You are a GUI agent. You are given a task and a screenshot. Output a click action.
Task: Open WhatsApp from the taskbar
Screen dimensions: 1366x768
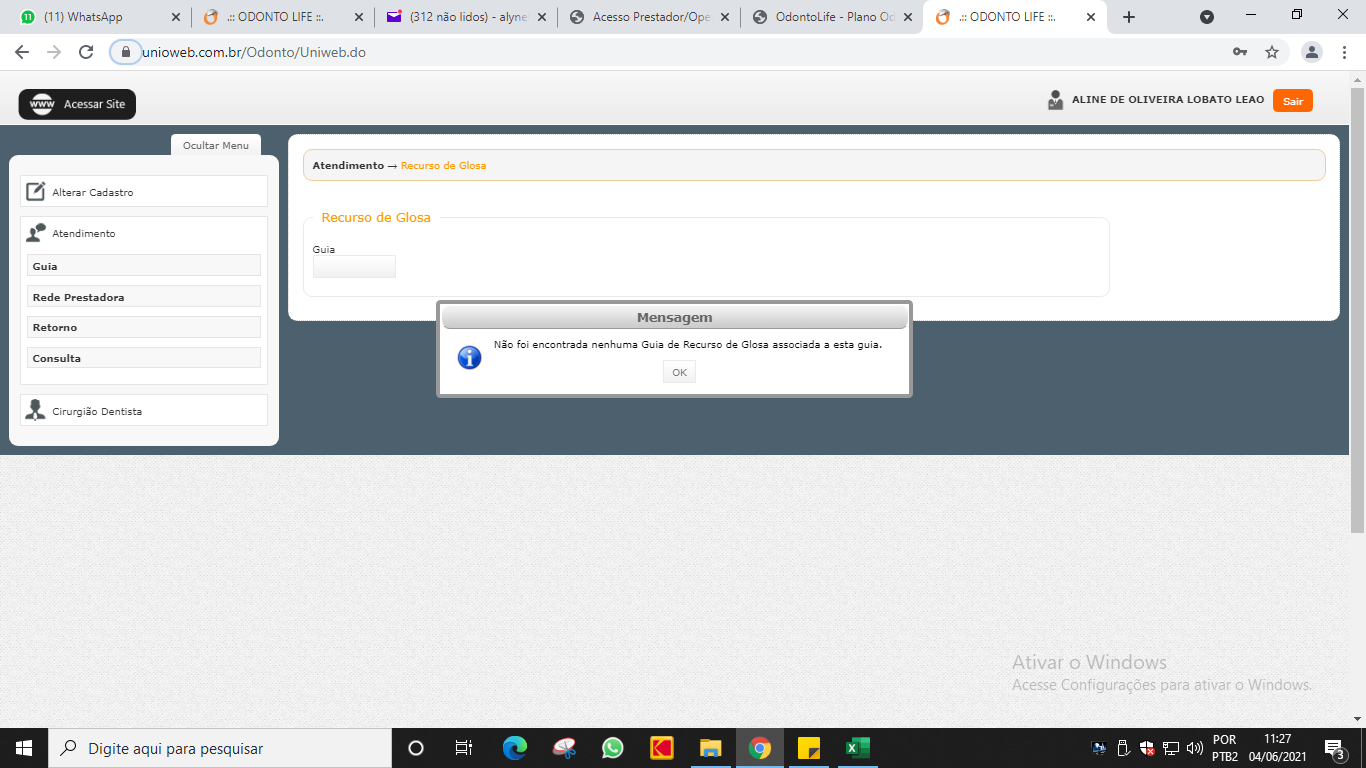[x=613, y=748]
